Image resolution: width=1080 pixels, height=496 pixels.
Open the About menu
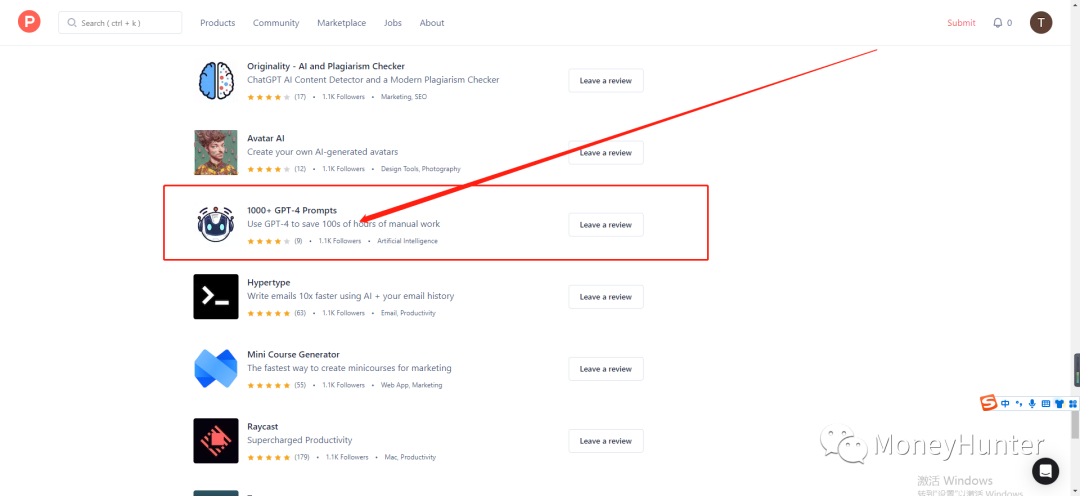click(x=432, y=23)
